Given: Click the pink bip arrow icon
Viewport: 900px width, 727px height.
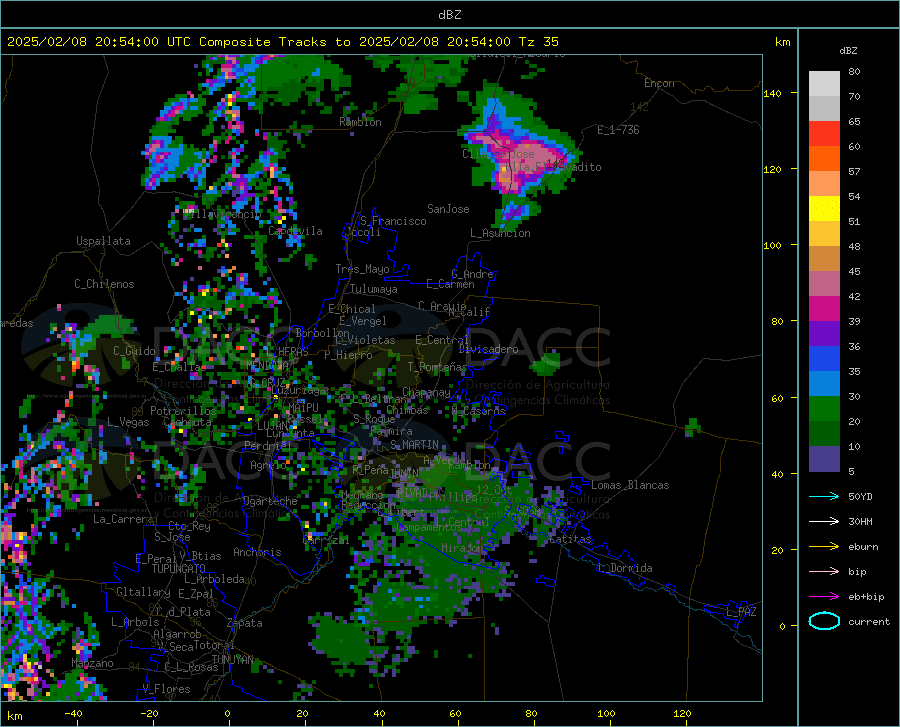Looking at the screenshot, I should tap(824, 572).
